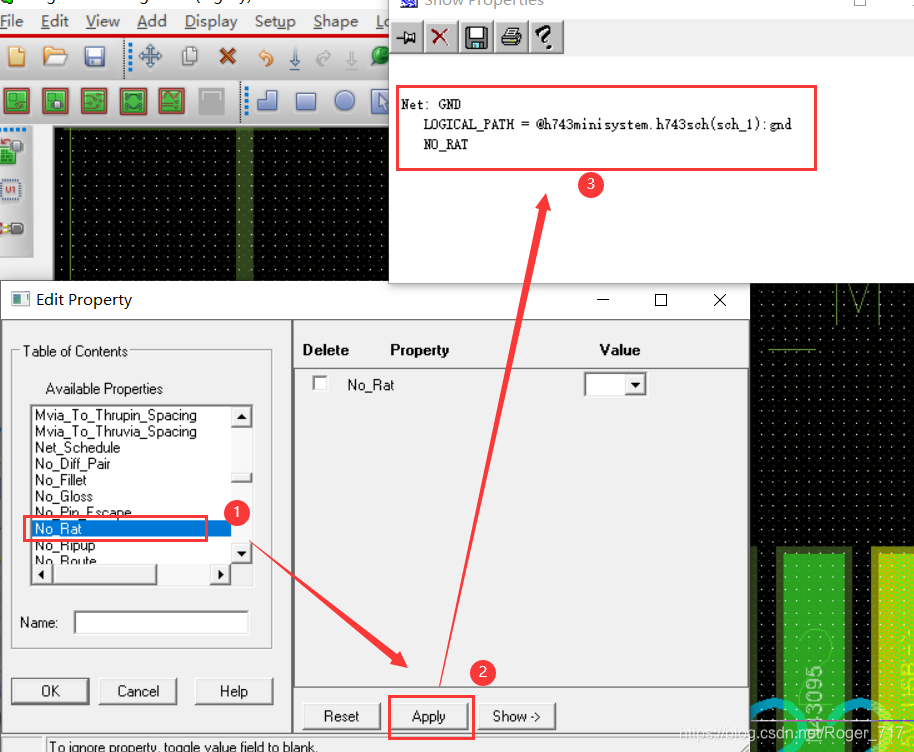Check the Delete checkbox for No_Rat
Screen dimensions: 914x752
320,384
